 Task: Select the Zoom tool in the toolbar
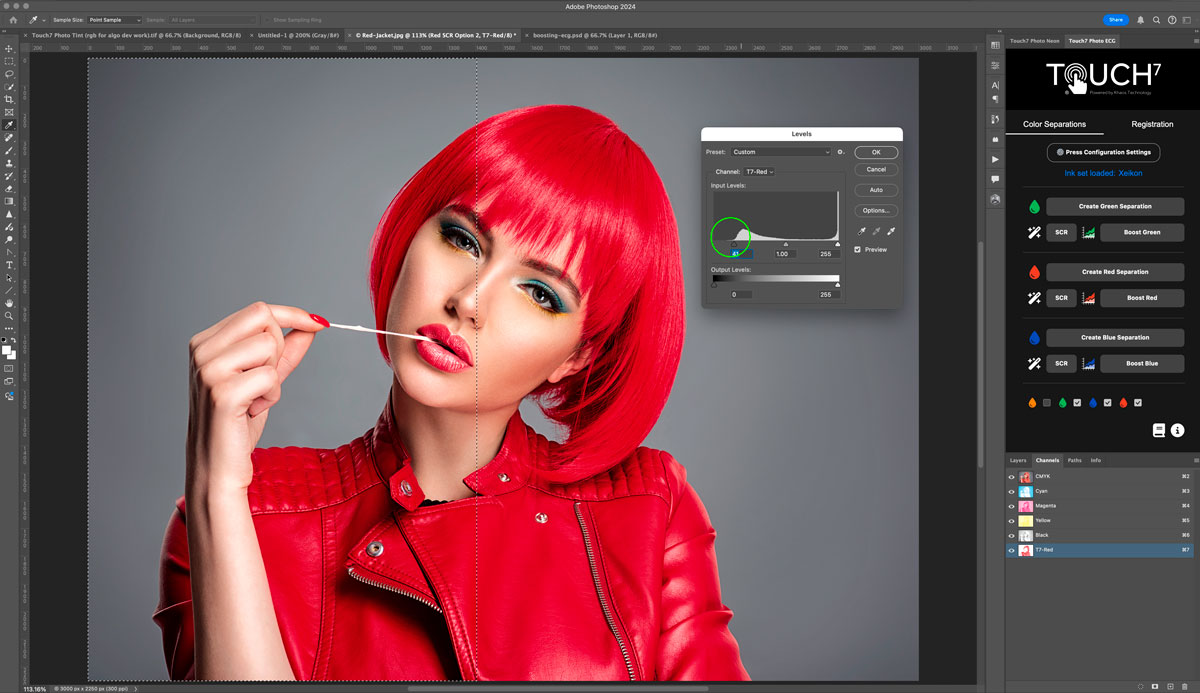(9, 316)
